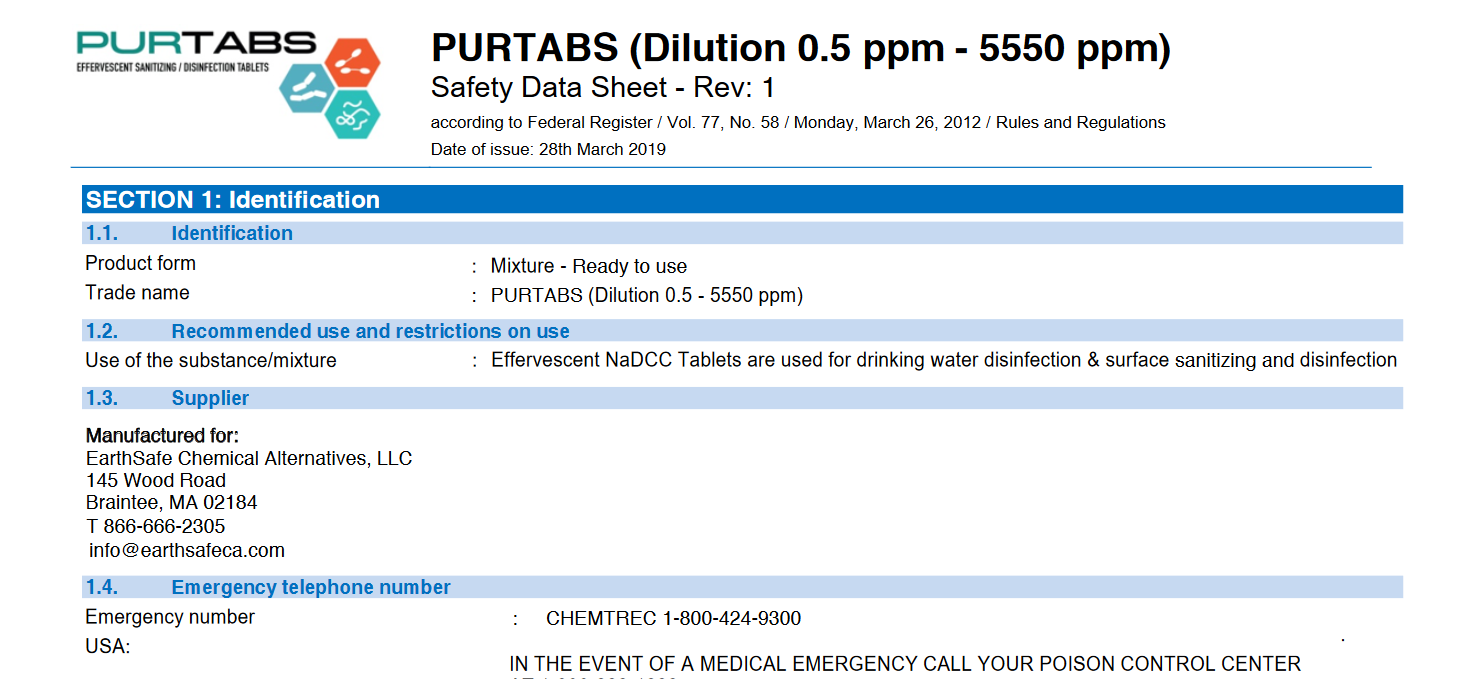Click the T 866-666-2305 phone number
This screenshot has width=1484, height=679.
[x=155, y=526]
